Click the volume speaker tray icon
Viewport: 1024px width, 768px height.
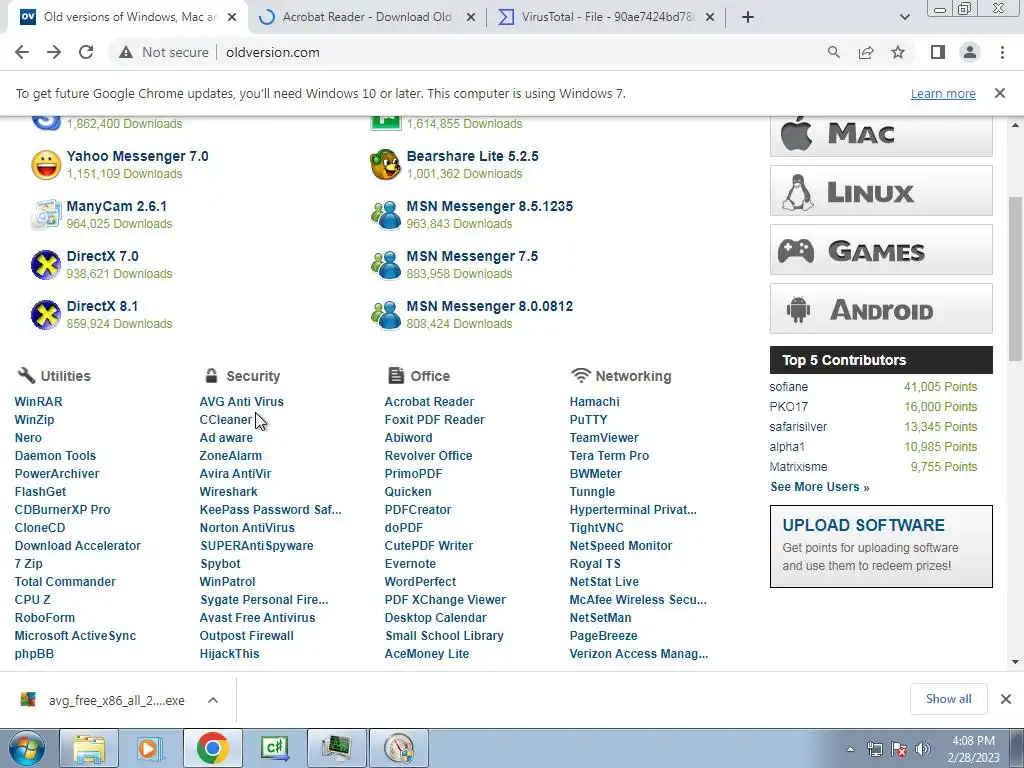[923, 749]
